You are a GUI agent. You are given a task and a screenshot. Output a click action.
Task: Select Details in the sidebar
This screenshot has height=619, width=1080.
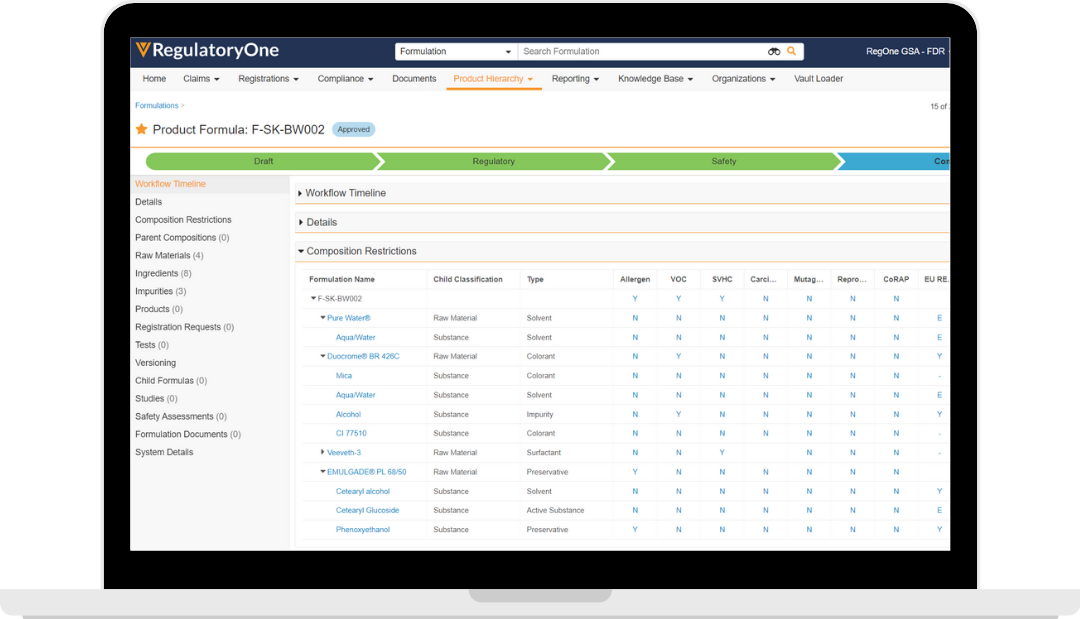[148, 202]
